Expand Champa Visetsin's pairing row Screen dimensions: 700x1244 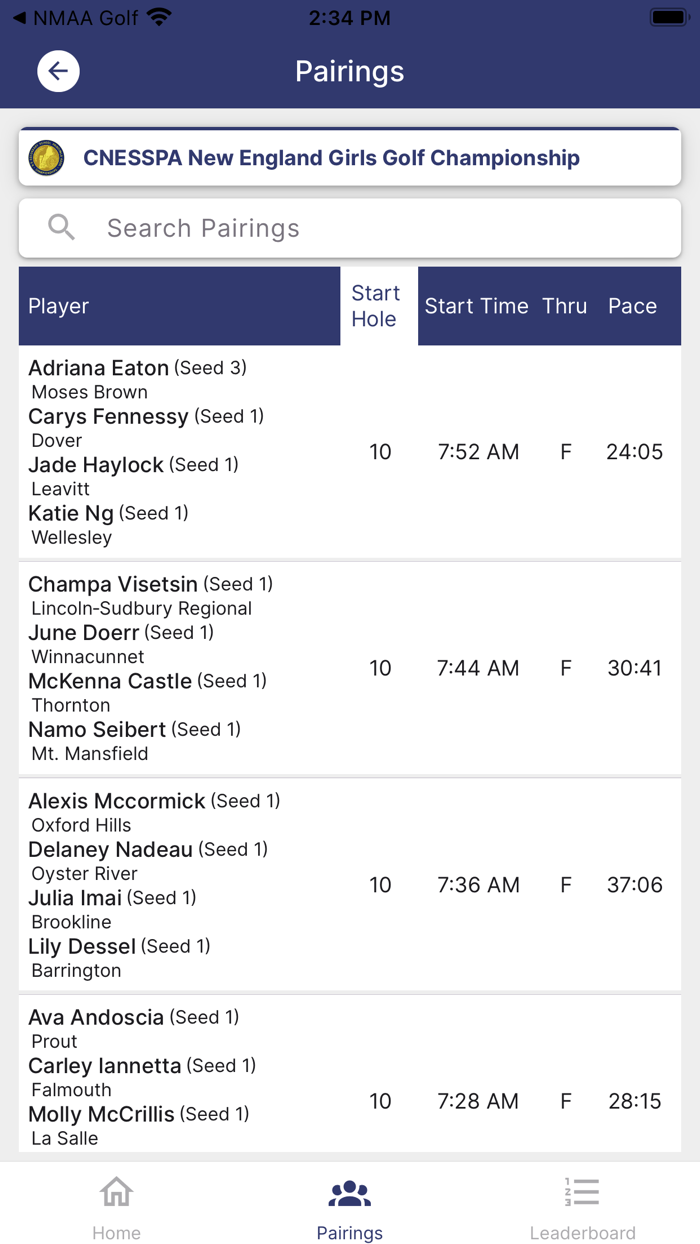349,668
